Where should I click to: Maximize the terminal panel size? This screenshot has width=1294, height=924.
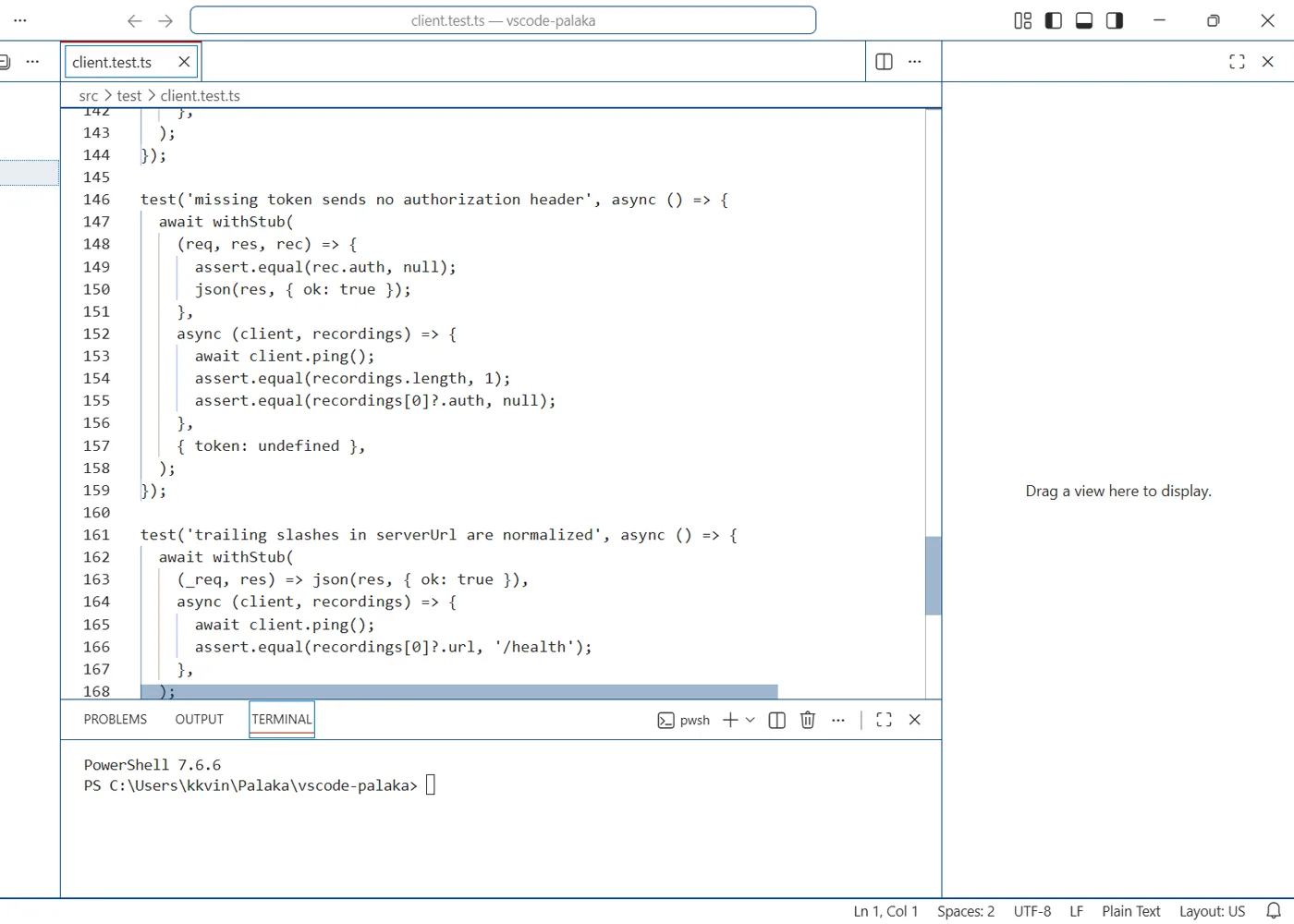[x=884, y=720]
